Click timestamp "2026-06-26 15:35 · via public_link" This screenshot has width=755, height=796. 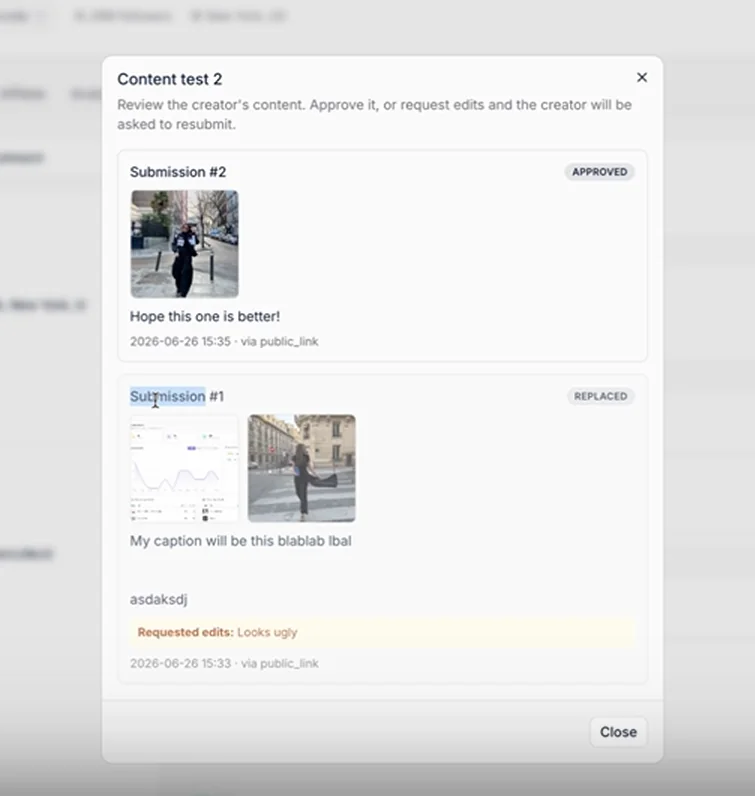(x=224, y=341)
